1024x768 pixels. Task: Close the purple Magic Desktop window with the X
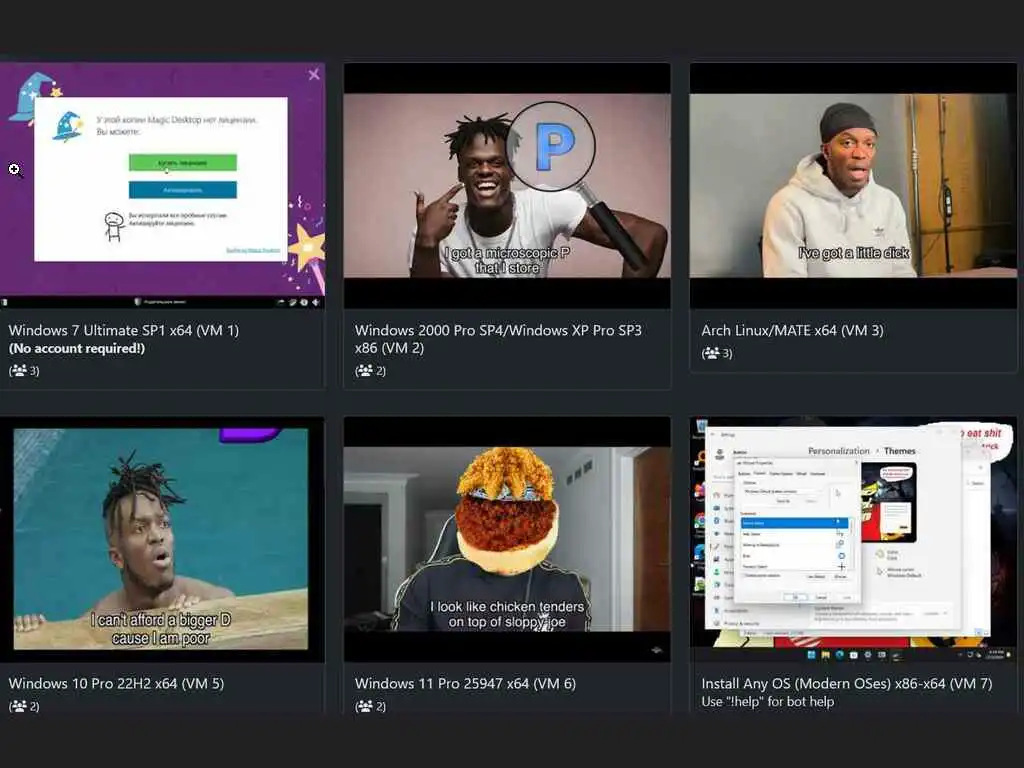[x=314, y=74]
